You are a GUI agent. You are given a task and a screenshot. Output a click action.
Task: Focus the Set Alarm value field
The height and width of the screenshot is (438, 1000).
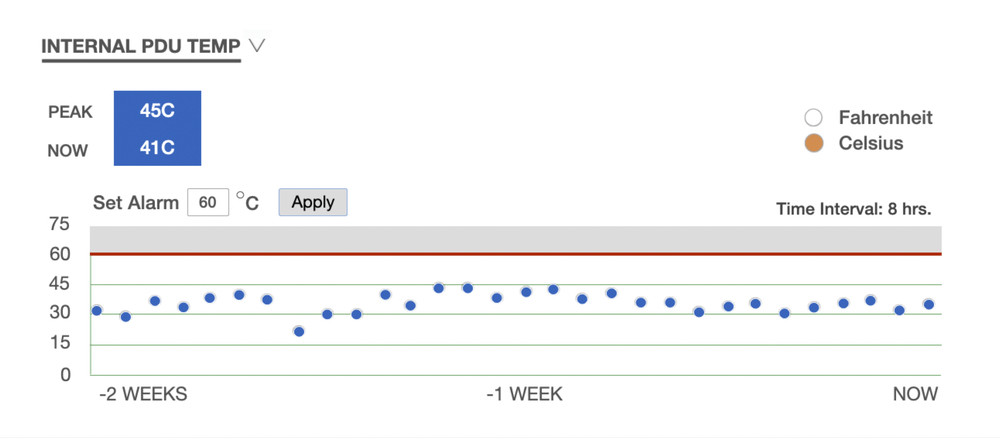tap(208, 202)
